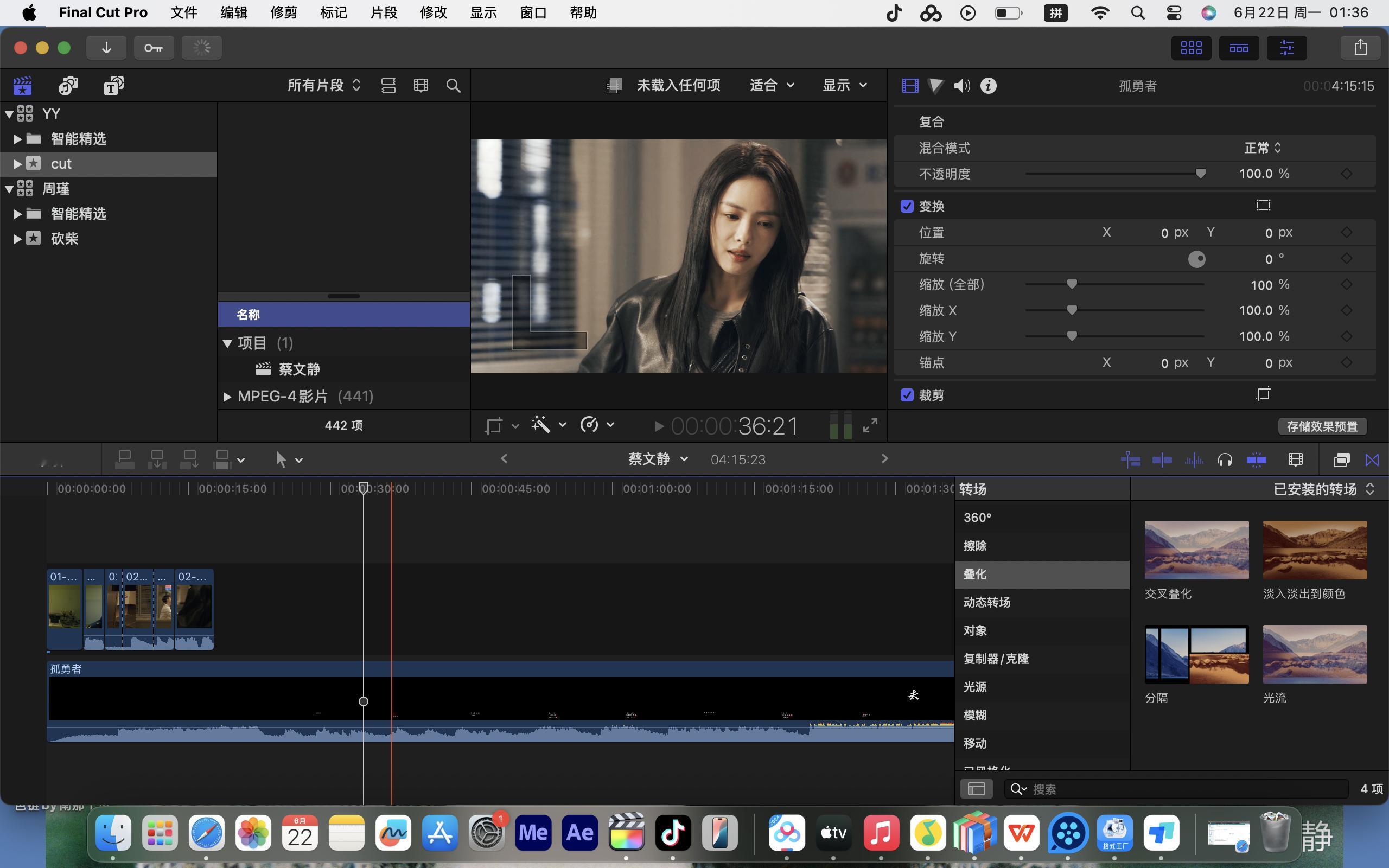The height and width of the screenshot is (868, 1389).
Task: Select the 砍柴 event in sidebar
Action: [x=109, y=239]
